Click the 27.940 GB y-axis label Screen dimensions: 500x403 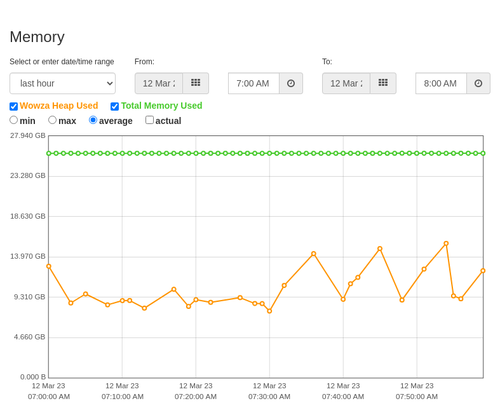click(x=28, y=135)
